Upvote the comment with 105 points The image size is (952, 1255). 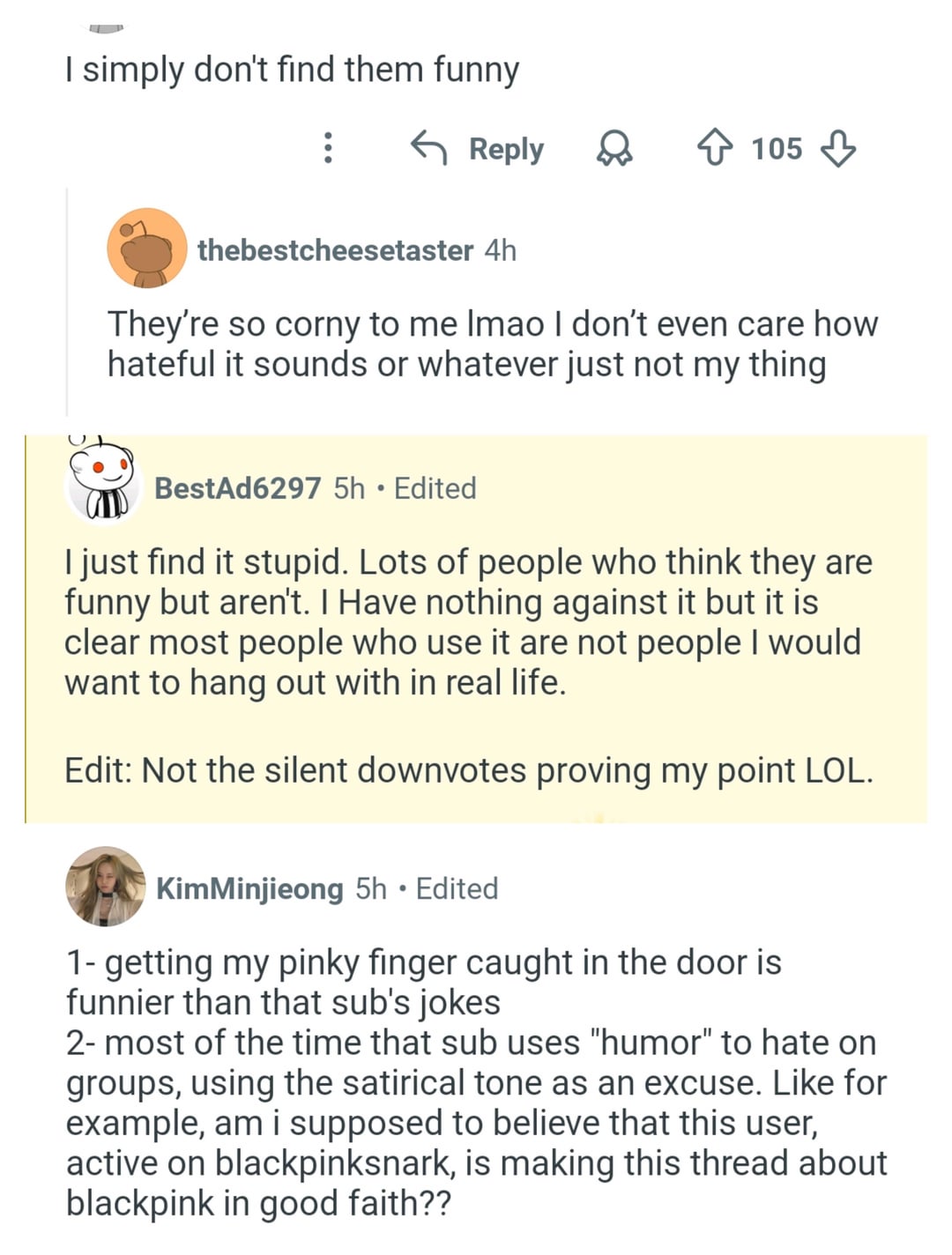[x=715, y=148]
